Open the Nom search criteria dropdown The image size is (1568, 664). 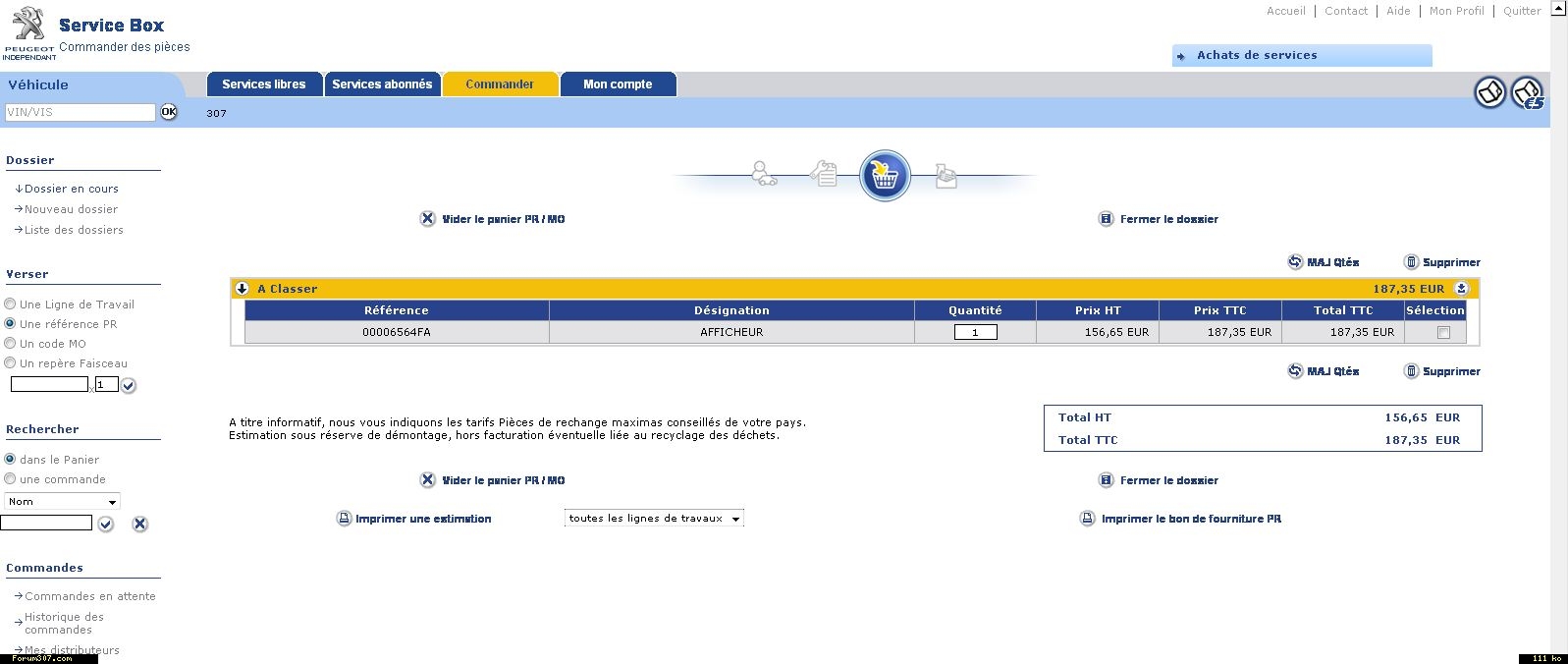tap(62, 502)
